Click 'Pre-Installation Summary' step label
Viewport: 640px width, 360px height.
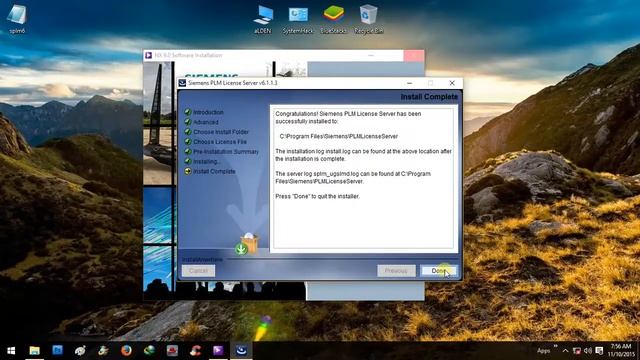click(x=226, y=151)
